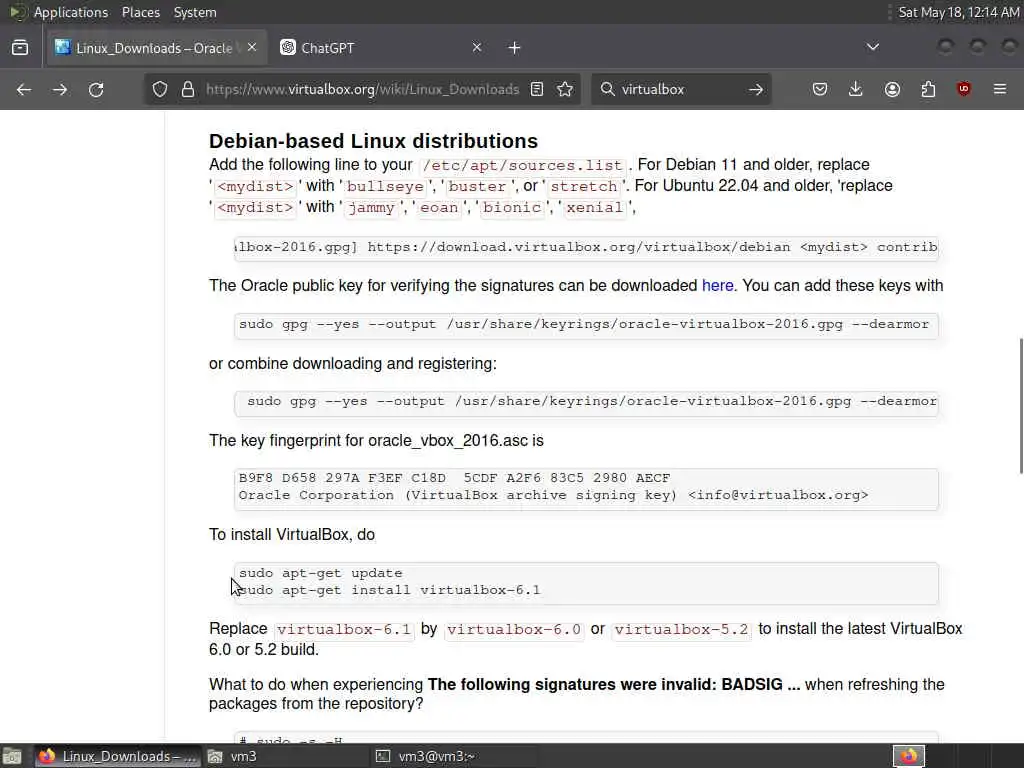This screenshot has width=1024, height=768.
Task: Open the Firefox account menu
Action: (x=892, y=89)
